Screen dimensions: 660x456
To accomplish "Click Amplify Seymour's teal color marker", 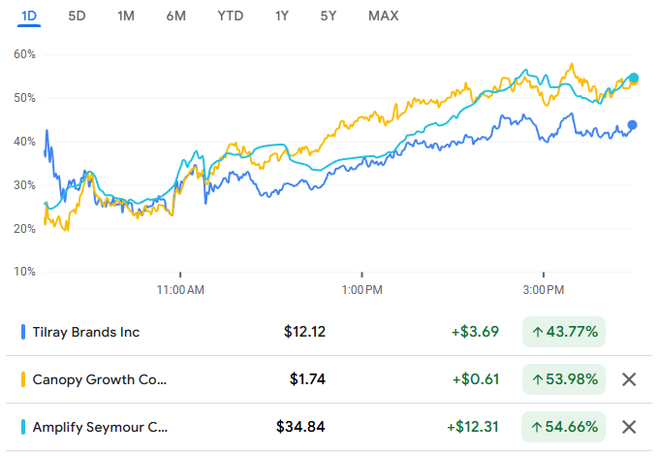I will (23, 428).
